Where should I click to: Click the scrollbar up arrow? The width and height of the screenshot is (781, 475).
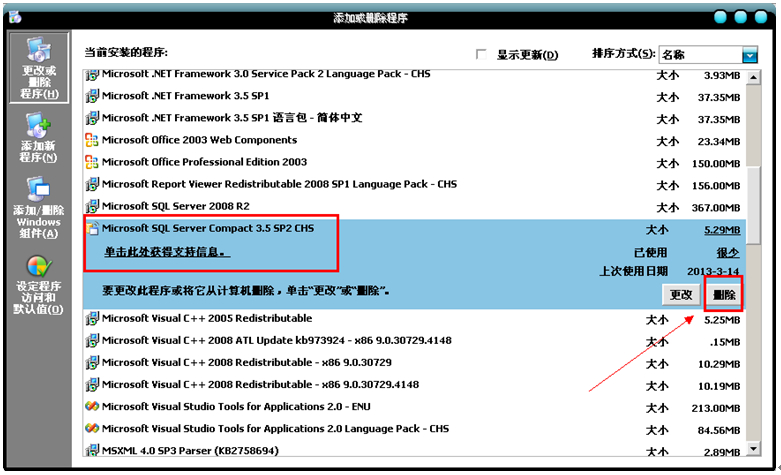(754, 78)
